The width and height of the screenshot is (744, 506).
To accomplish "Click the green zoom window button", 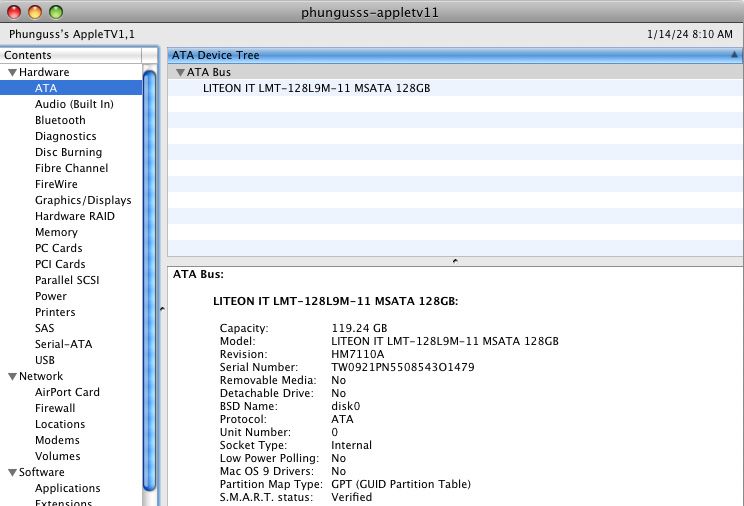I will point(56,12).
